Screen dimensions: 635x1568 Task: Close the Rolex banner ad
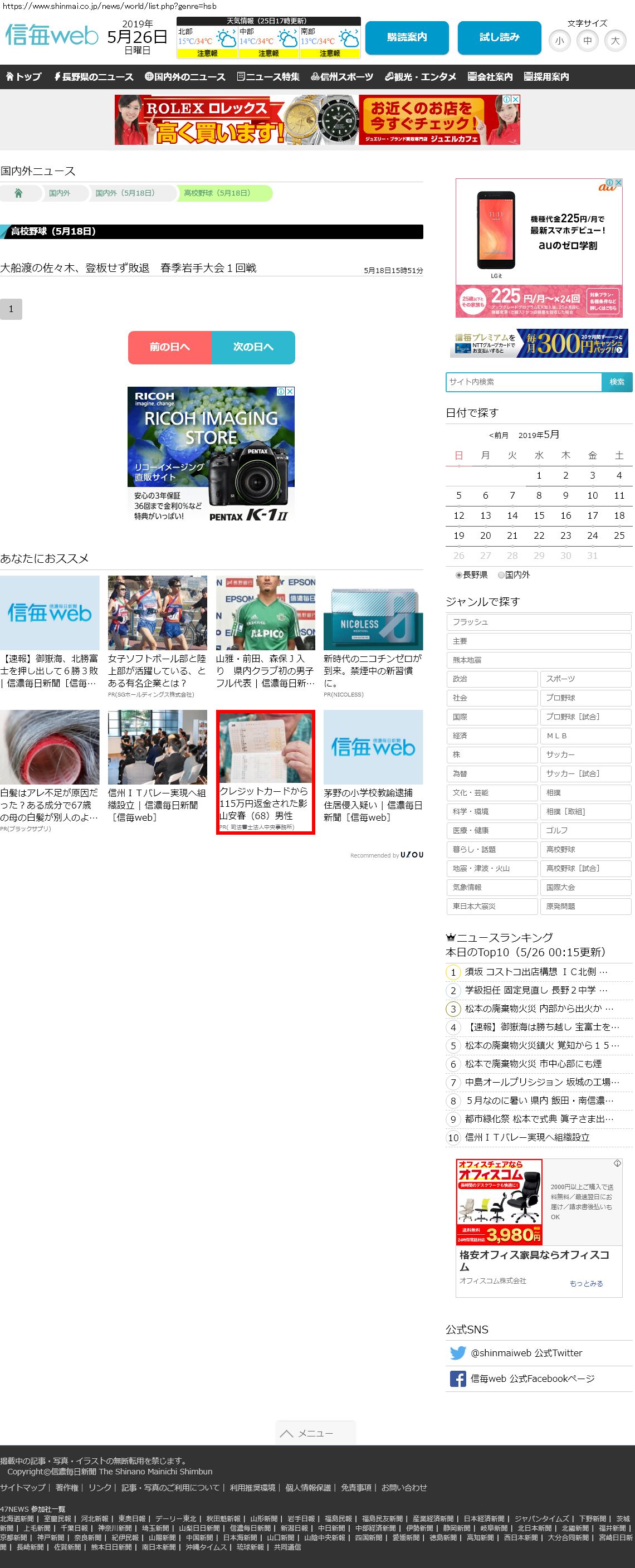(x=515, y=99)
